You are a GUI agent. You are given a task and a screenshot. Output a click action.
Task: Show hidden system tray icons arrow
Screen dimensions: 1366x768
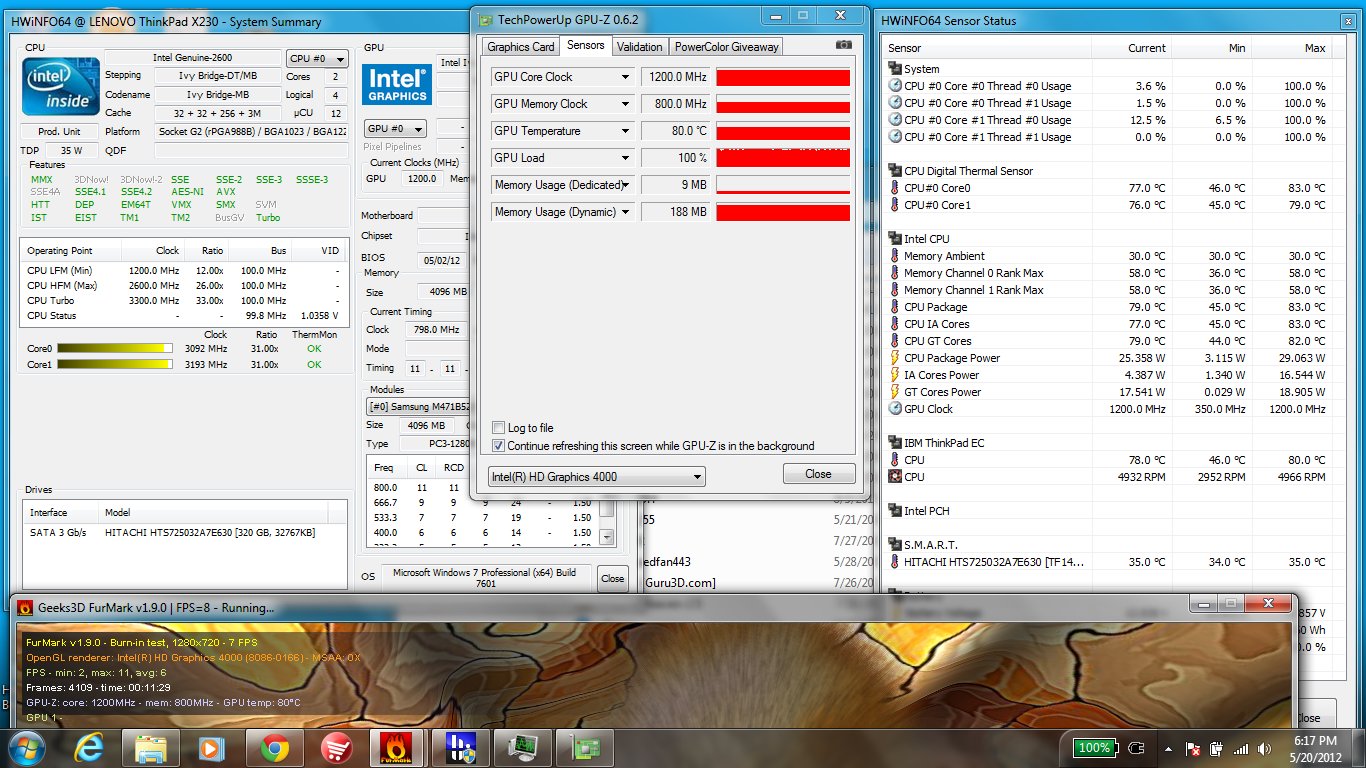[x=1168, y=748]
